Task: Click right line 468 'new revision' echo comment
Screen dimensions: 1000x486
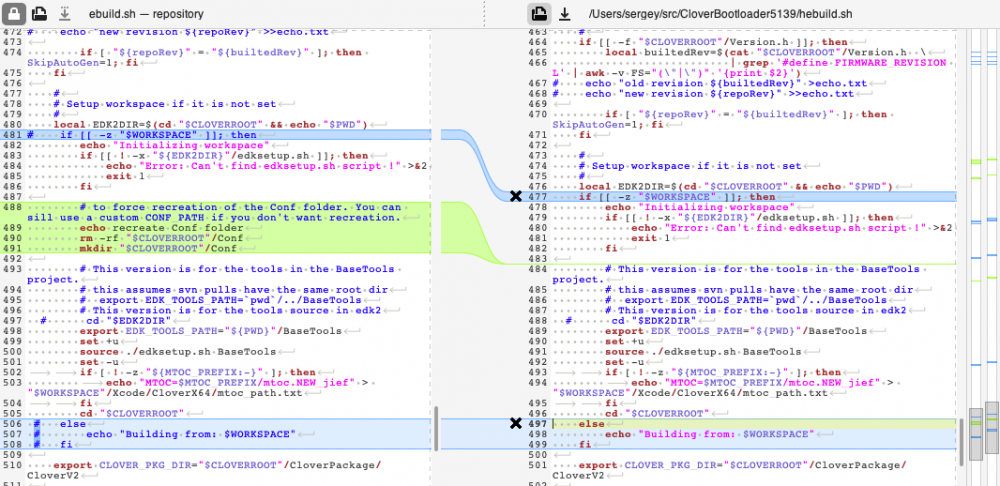Action: click(x=703, y=94)
